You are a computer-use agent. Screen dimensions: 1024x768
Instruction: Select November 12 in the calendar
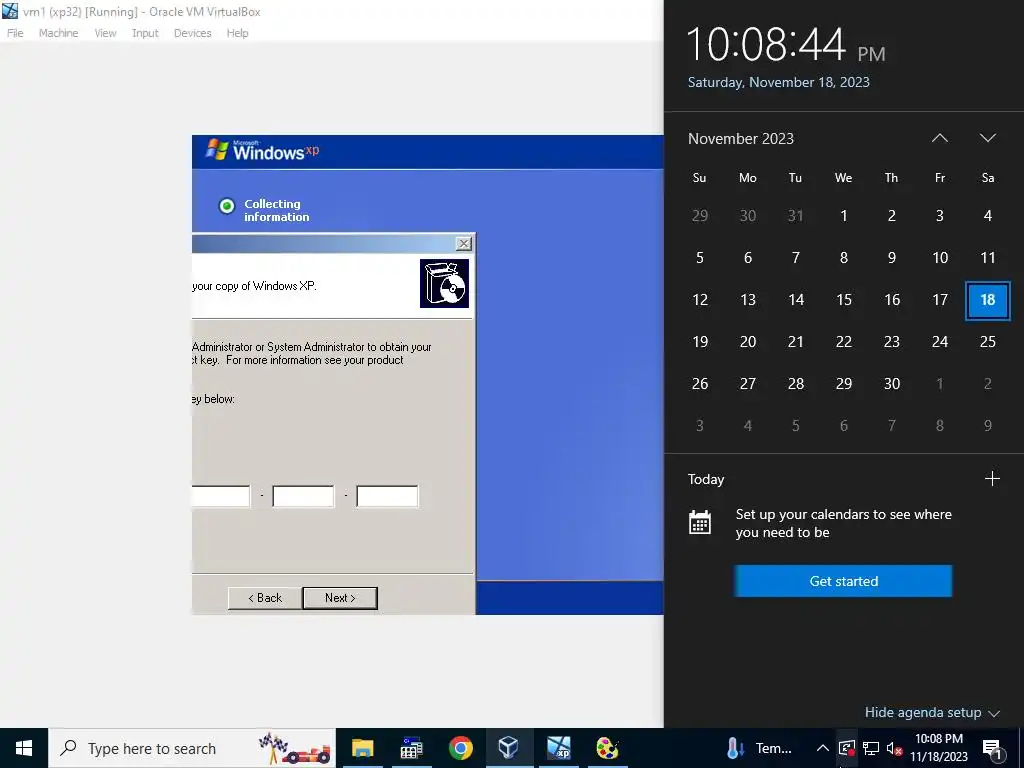[699, 300]
